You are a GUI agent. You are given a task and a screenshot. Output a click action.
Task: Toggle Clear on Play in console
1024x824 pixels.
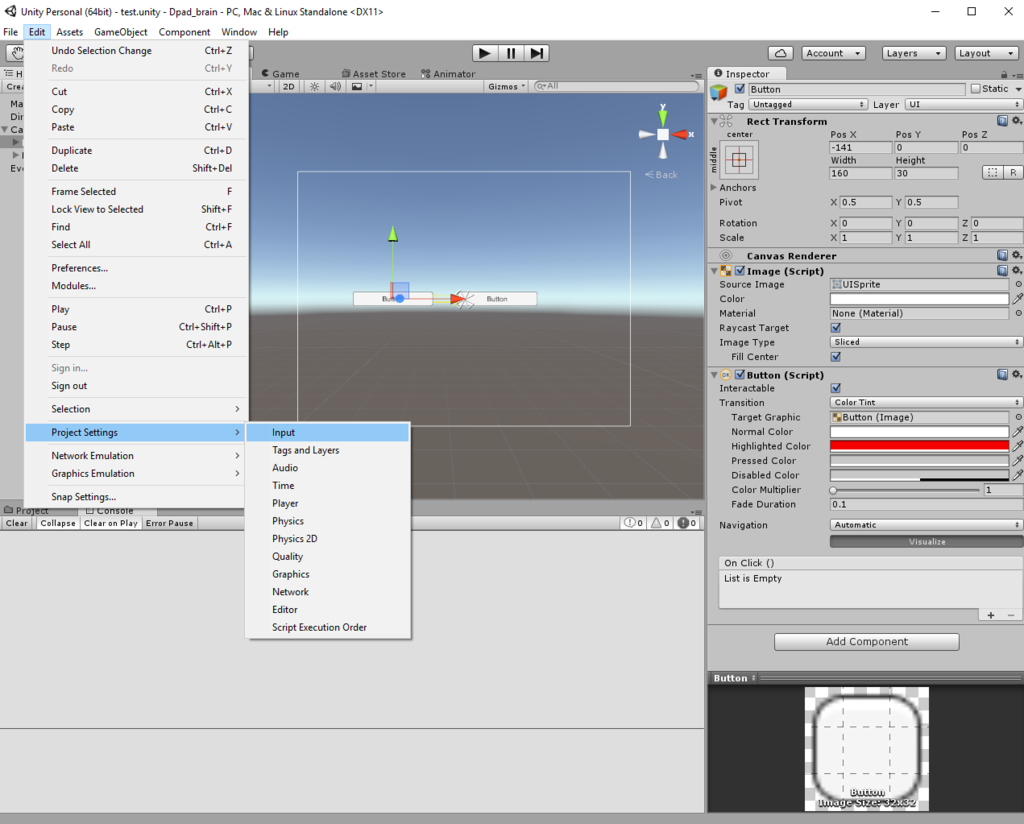point(110,523)
